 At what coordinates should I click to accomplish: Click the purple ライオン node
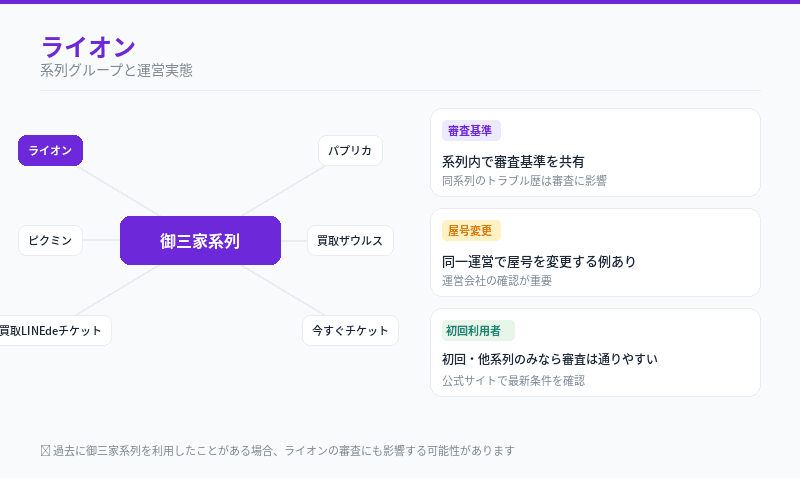[x=51, y=150]
